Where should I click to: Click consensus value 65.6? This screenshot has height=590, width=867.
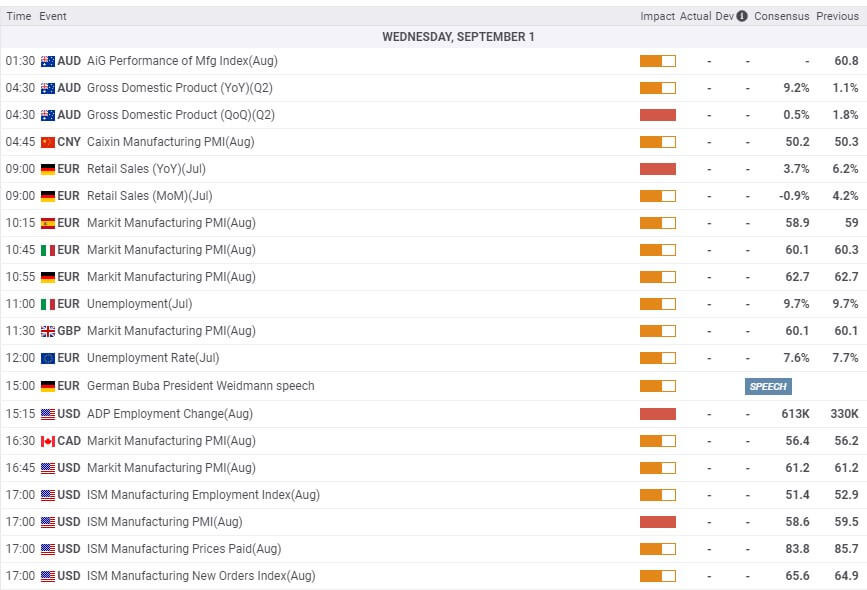pyautogui.click(x=797, y=576)
